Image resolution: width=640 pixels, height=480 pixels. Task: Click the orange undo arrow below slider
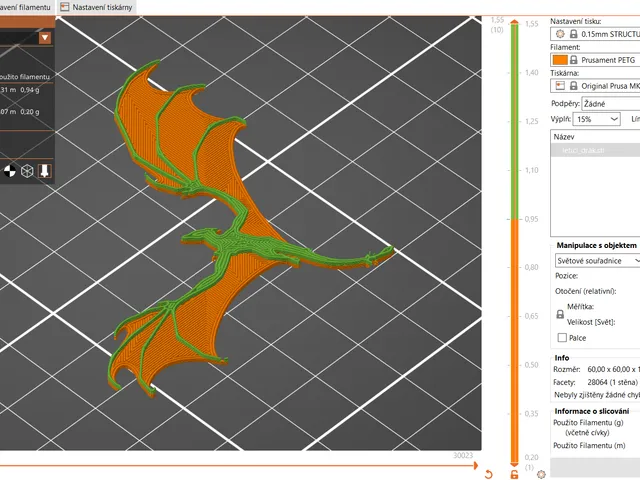pos(489,474)
